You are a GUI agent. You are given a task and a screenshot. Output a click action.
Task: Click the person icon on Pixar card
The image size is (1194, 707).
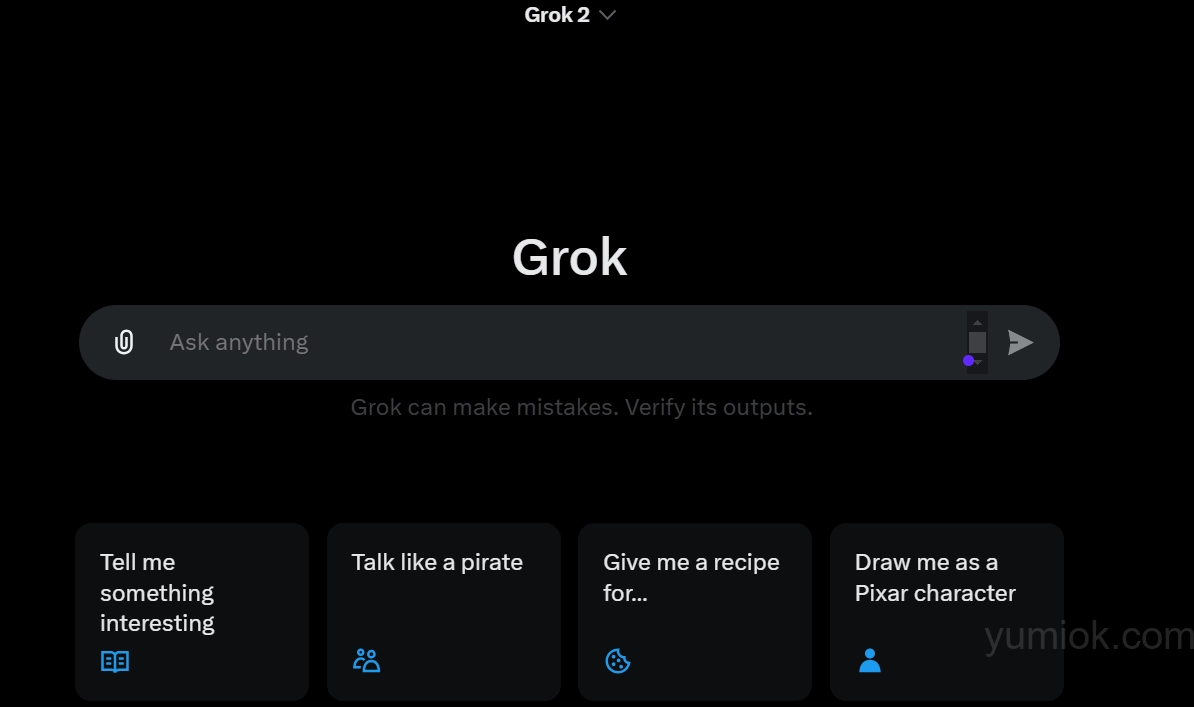coord(870,660)
